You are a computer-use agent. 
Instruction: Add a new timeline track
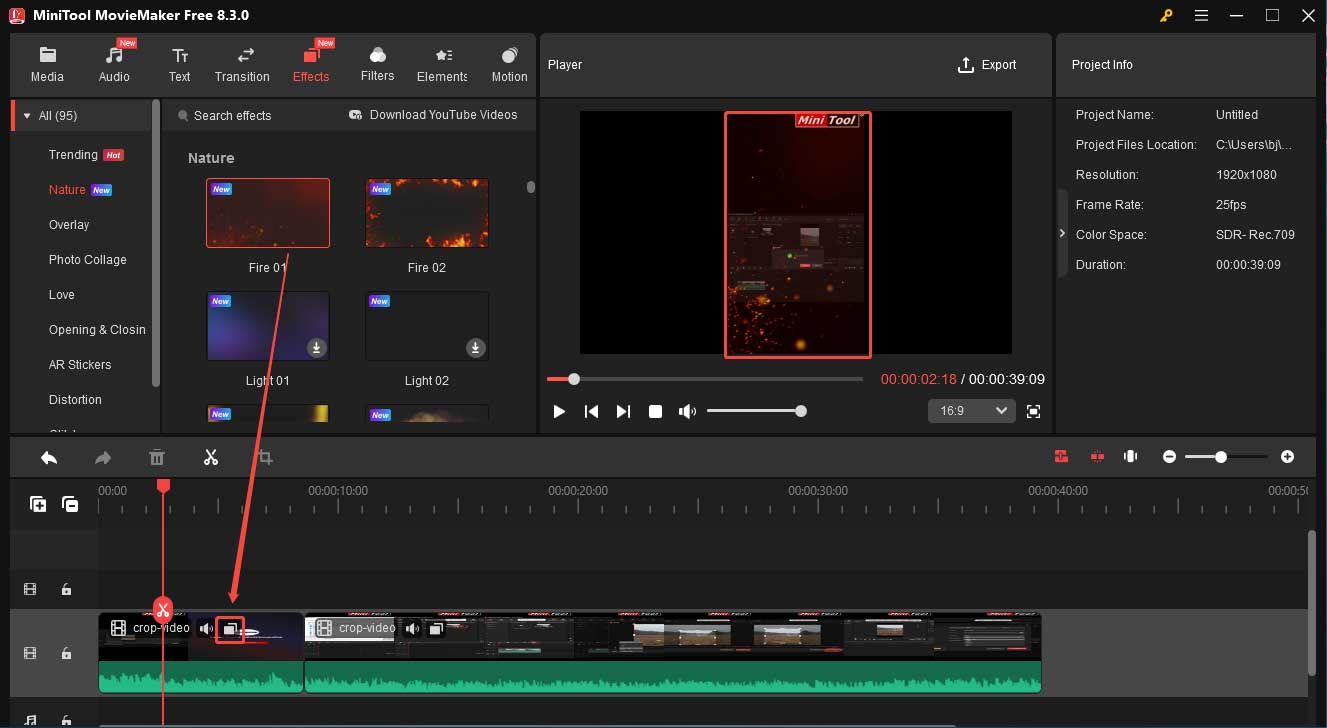pyautogui.click(x=38, y=505)
